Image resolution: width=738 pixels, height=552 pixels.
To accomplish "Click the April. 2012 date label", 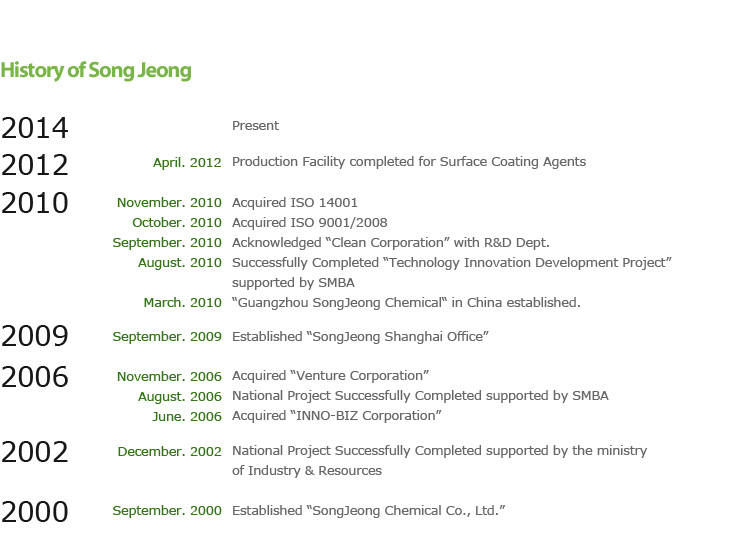I will click(187, 163).
